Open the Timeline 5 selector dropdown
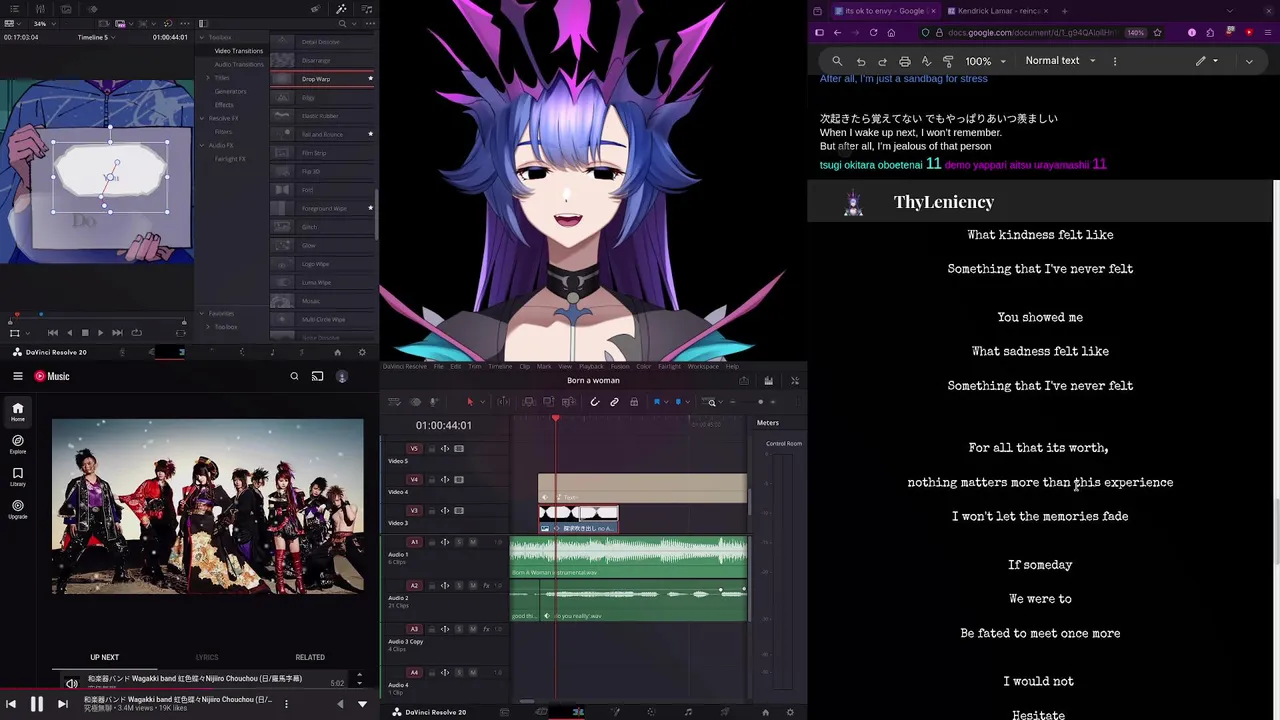 (97, 37)
